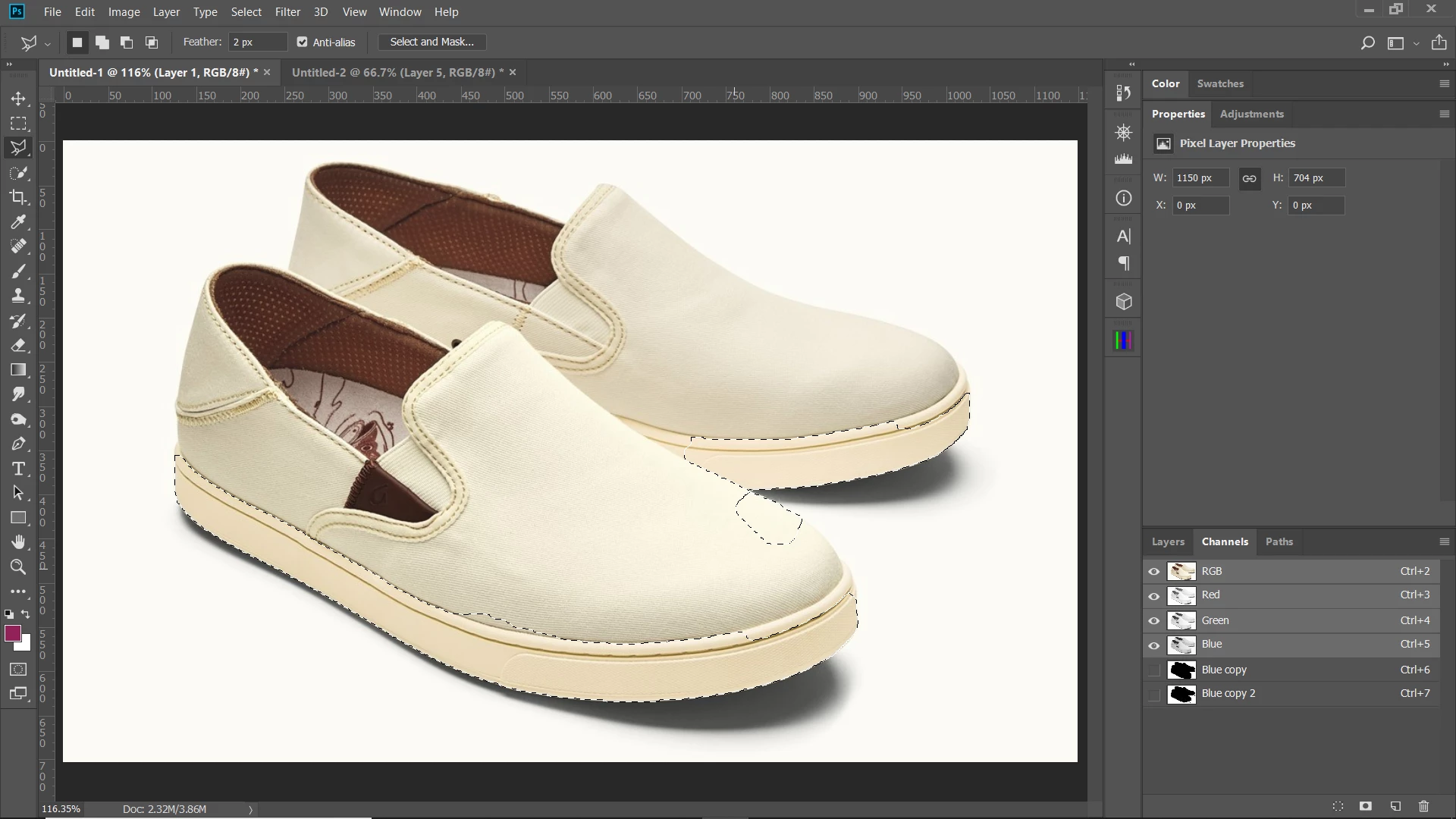Select the Hand tool
The height and width of the screenshot is (819, 1456).
[x=18, y=541]
